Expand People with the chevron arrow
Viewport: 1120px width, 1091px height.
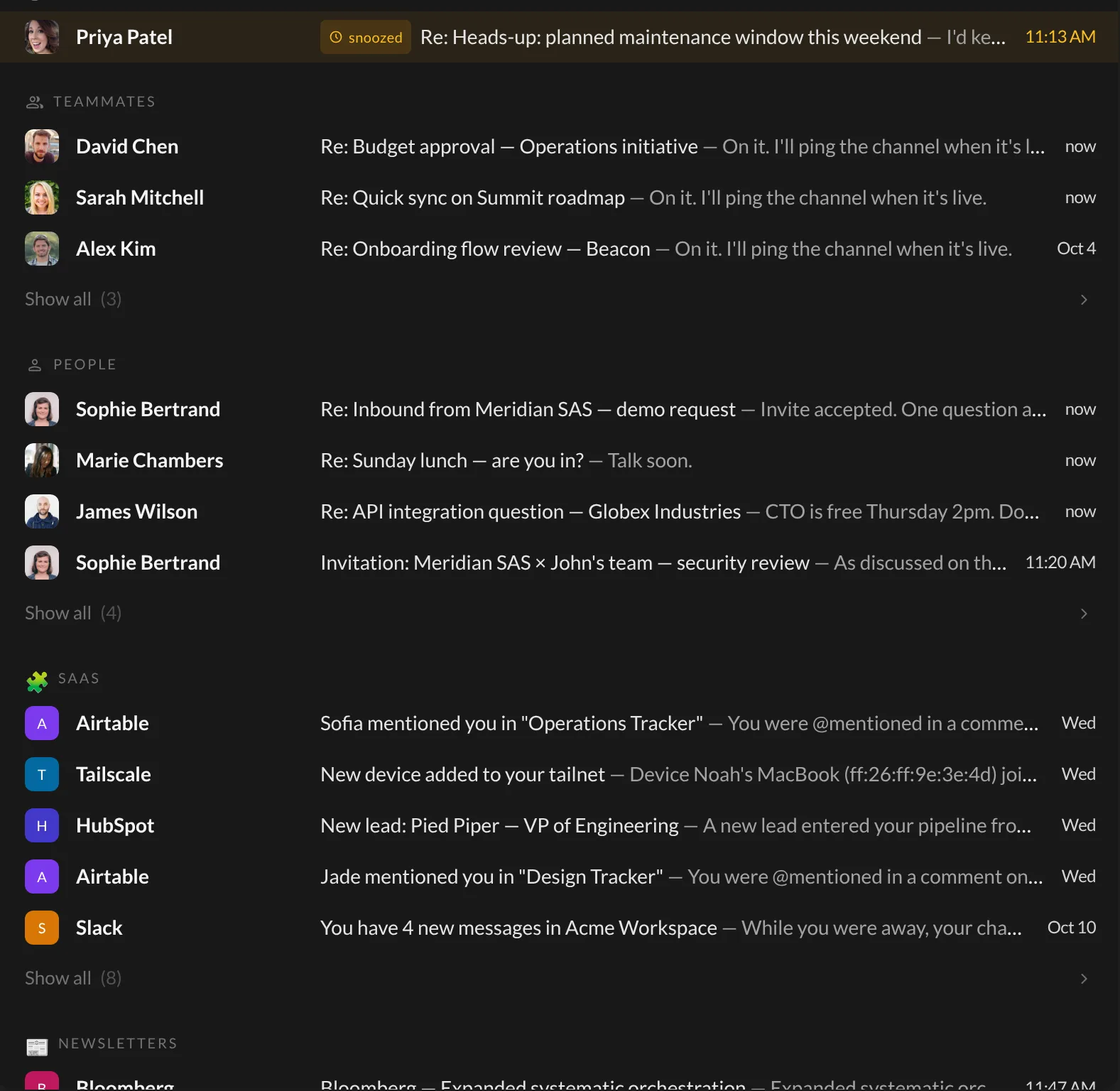coord(1084,614)
